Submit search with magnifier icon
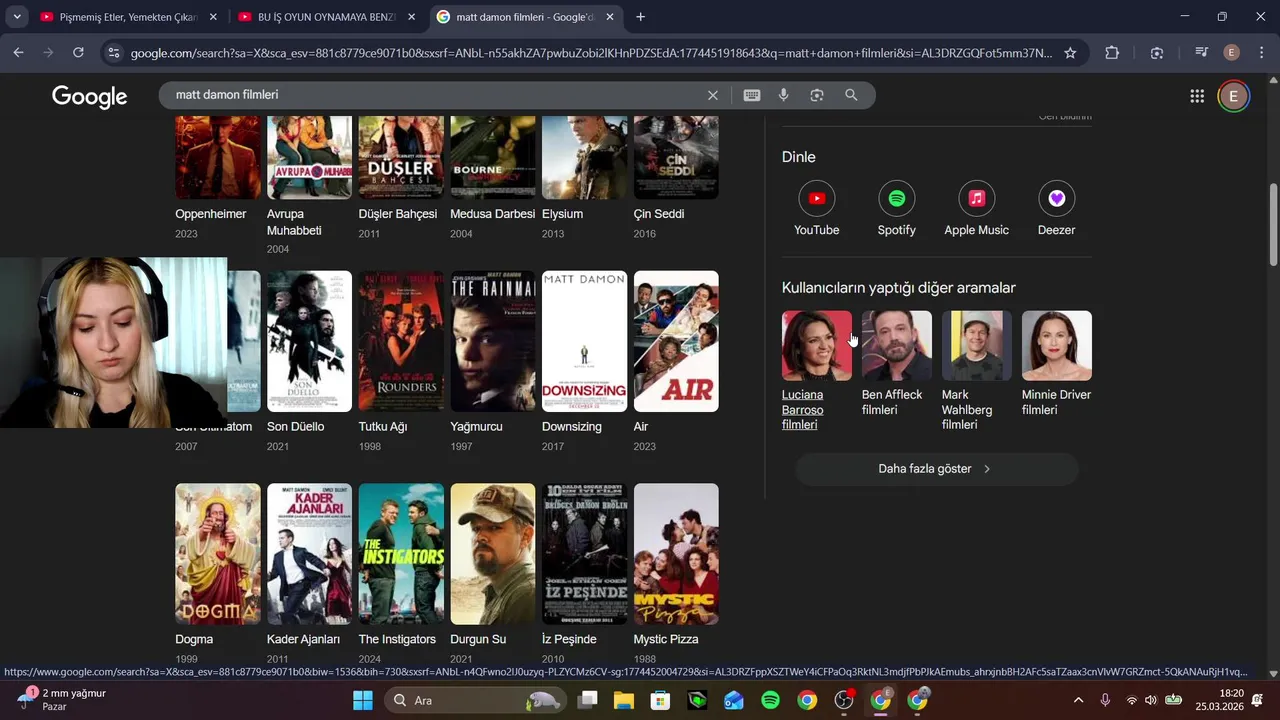Screen dimensions: 1280x720 851,95
